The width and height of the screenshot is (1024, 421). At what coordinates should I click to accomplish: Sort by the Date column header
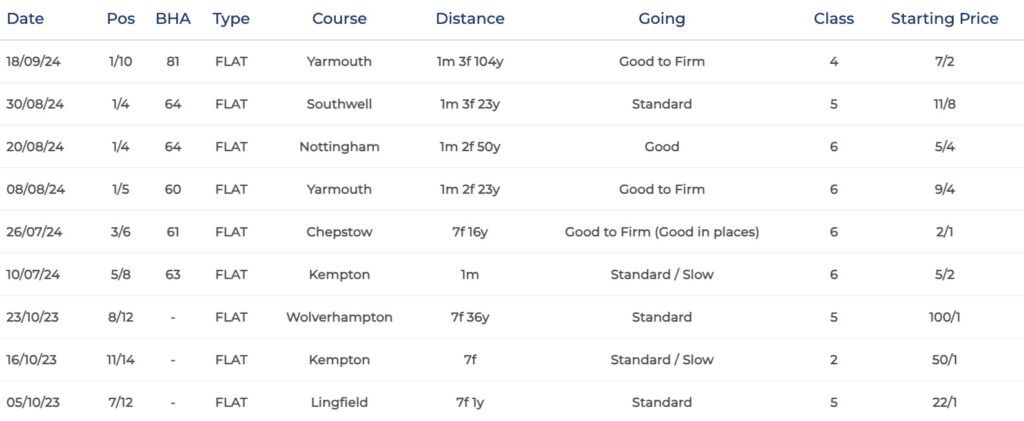[x=25, y=19]
